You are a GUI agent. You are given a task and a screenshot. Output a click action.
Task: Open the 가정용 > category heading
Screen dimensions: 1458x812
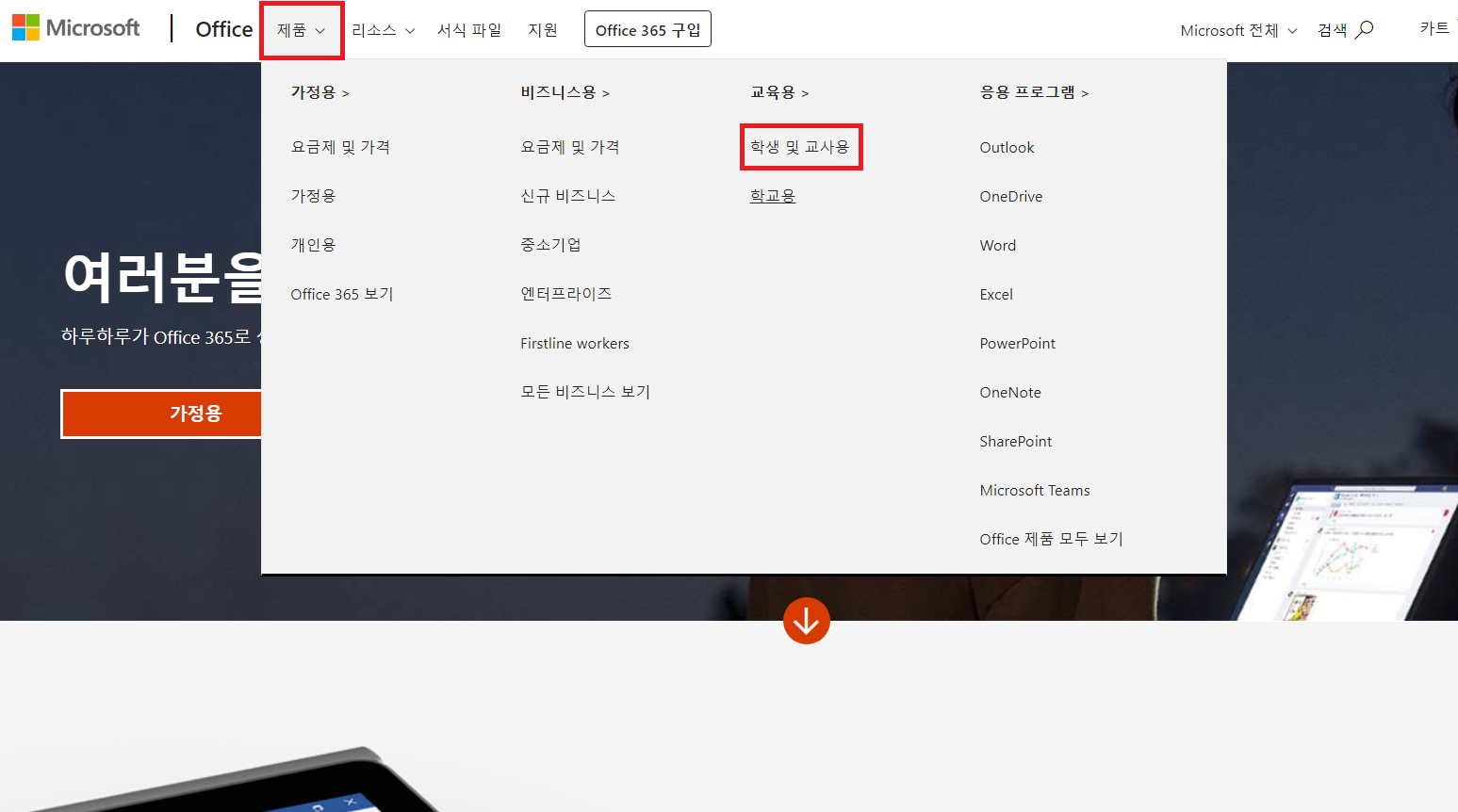coord(319,92)
